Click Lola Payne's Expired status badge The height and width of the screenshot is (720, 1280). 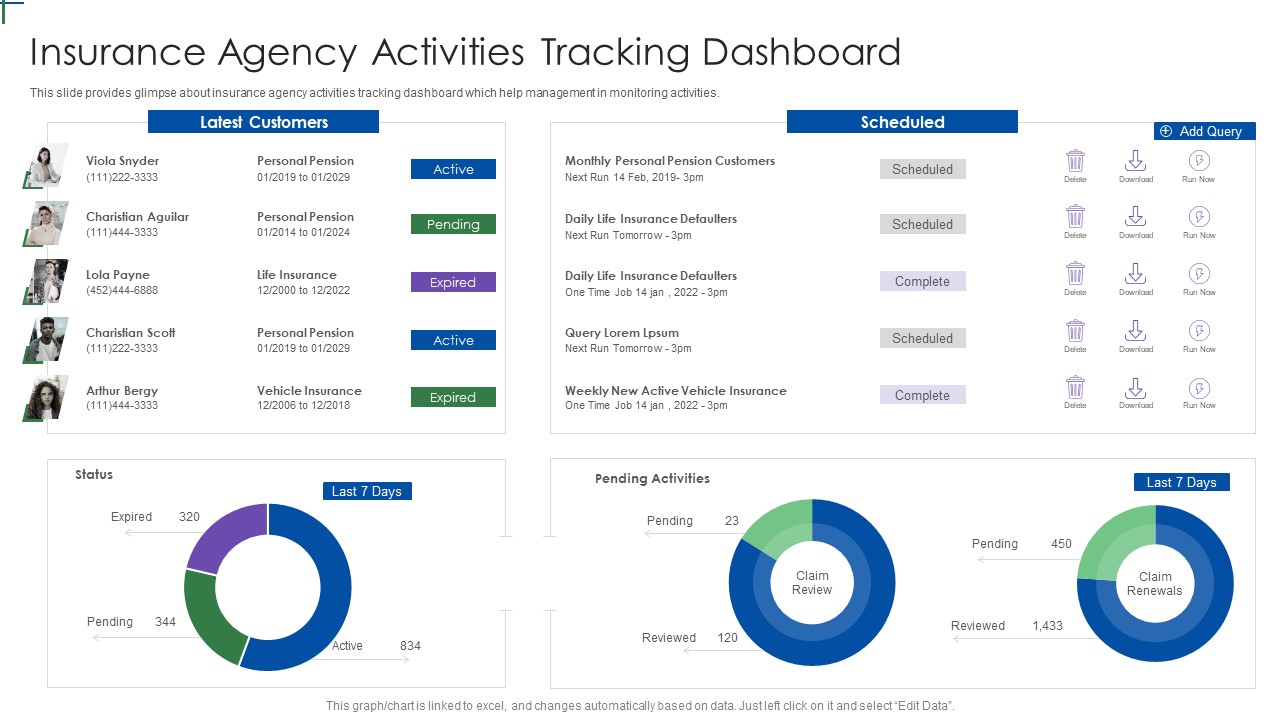tap(453, 282)
